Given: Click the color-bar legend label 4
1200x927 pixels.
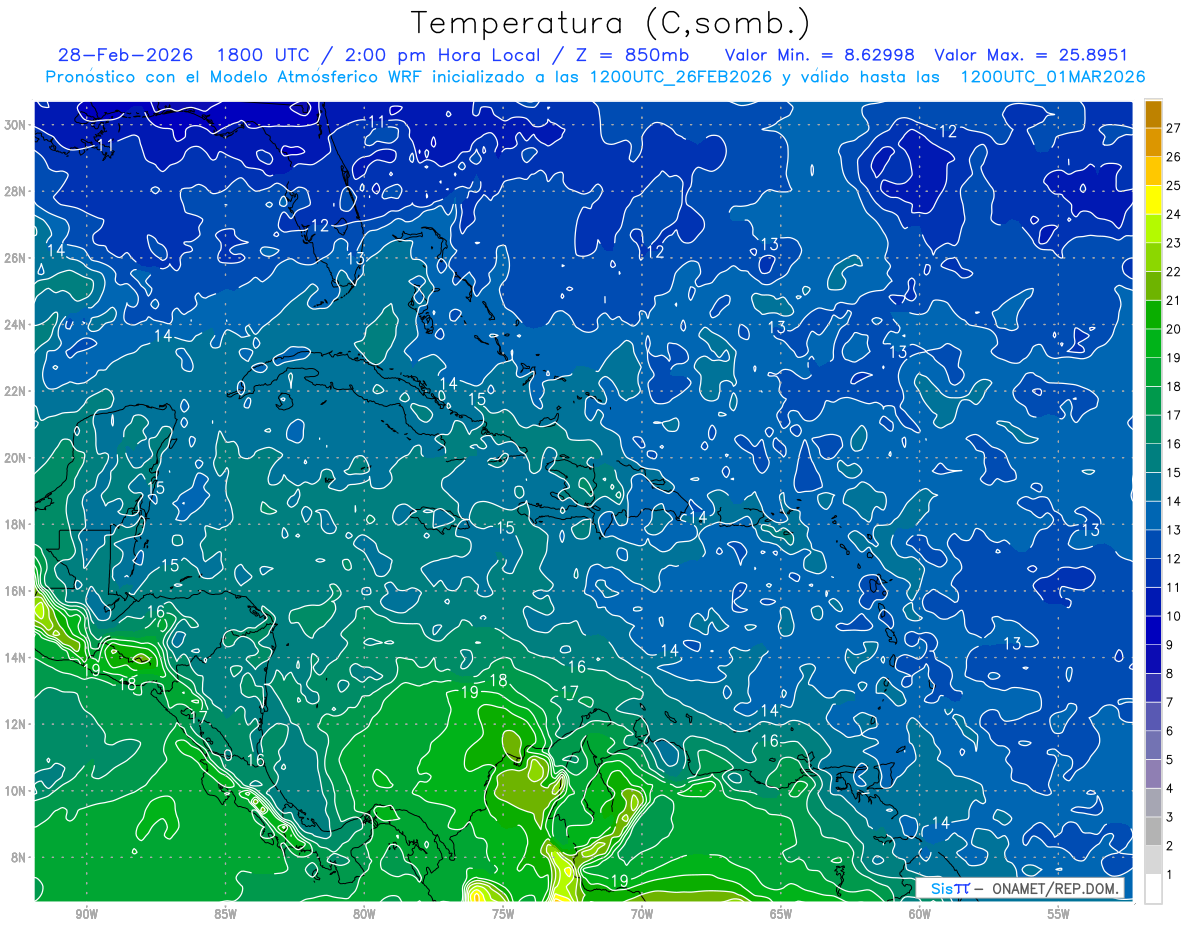Looking at the screenshot, I should click(x=1170, y=788).
